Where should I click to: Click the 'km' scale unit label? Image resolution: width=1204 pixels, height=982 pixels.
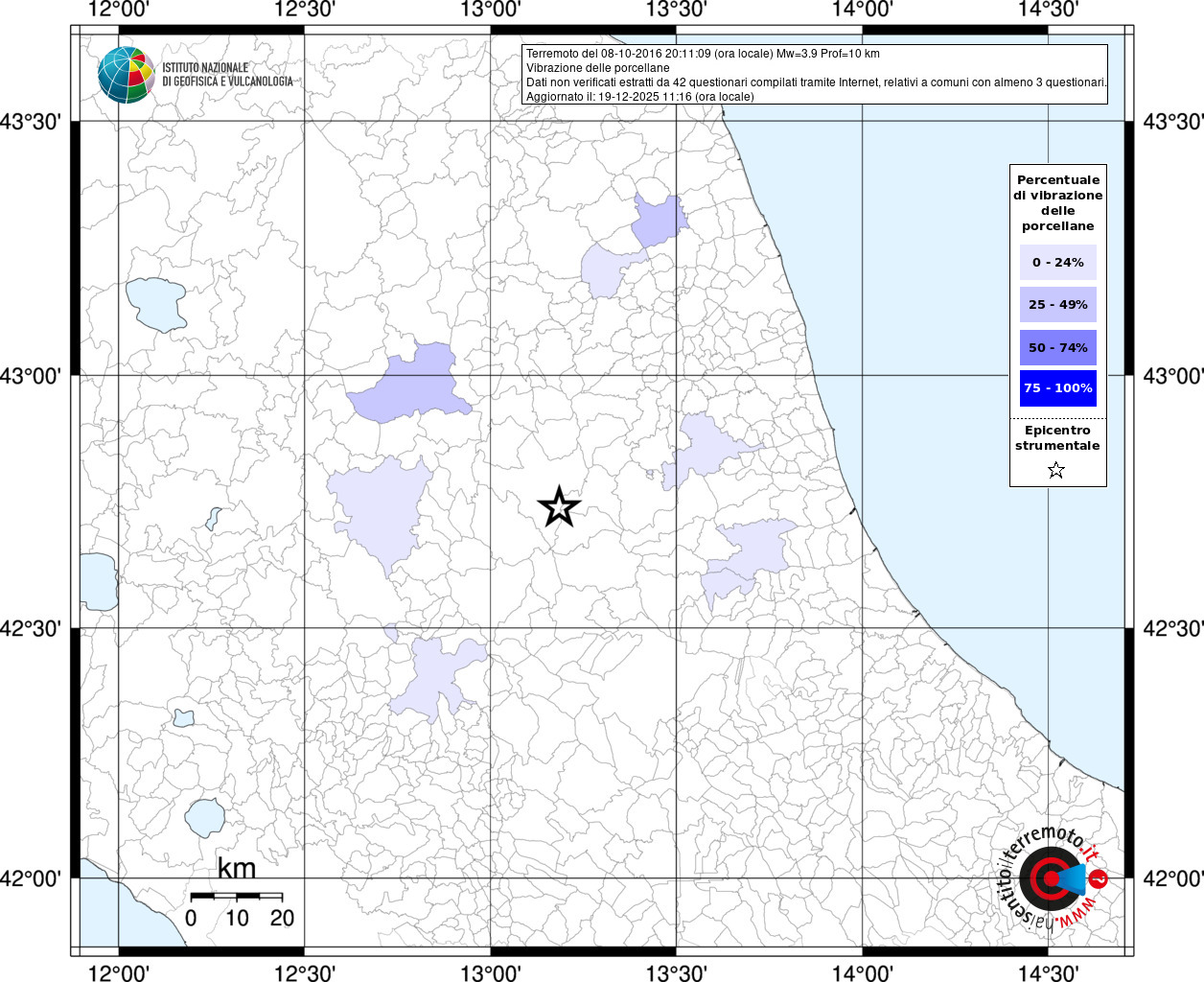(x=236, y=868)
